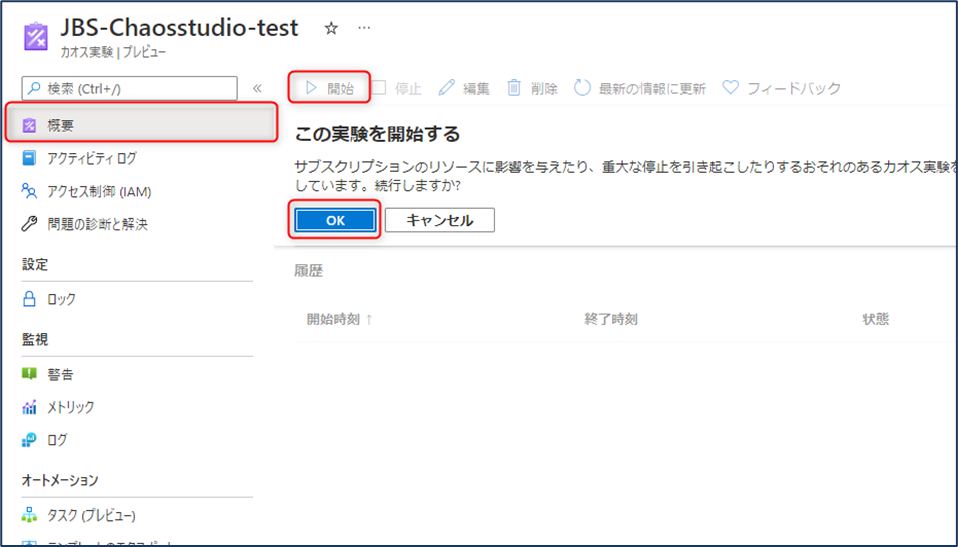Click the lock padlock icon
This screenshot has height=547, width=958.
pyautogui.click(x=29, y=298)
